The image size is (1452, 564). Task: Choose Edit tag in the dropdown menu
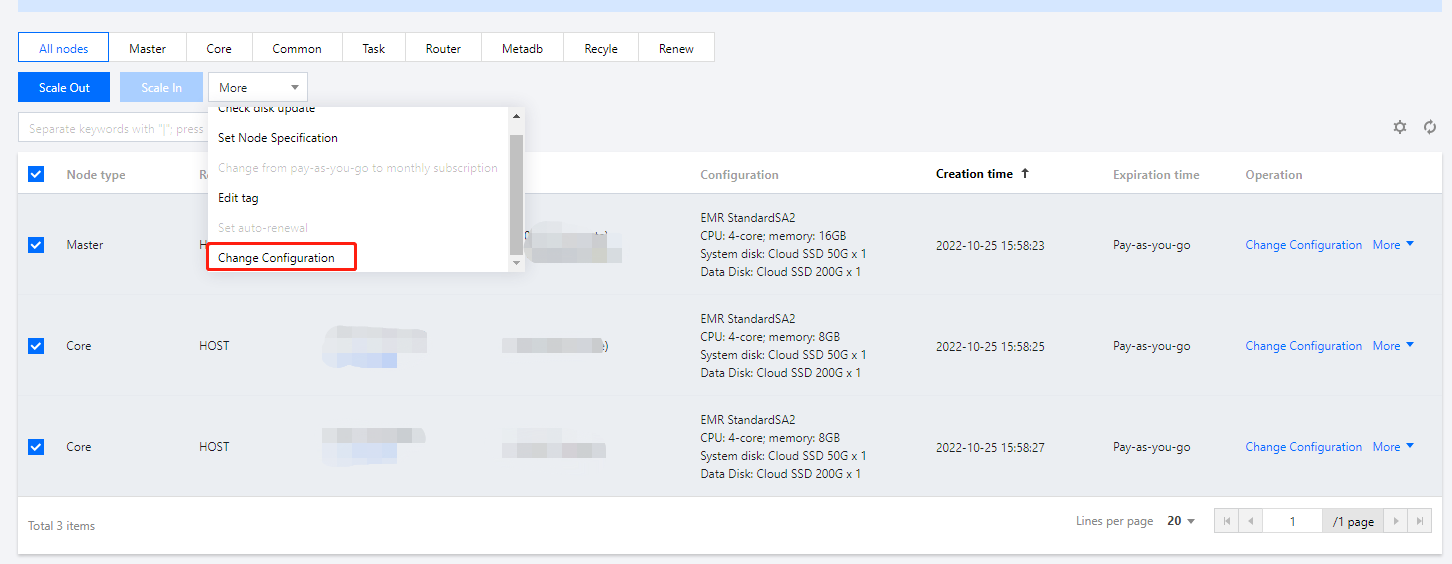point(359,198)
